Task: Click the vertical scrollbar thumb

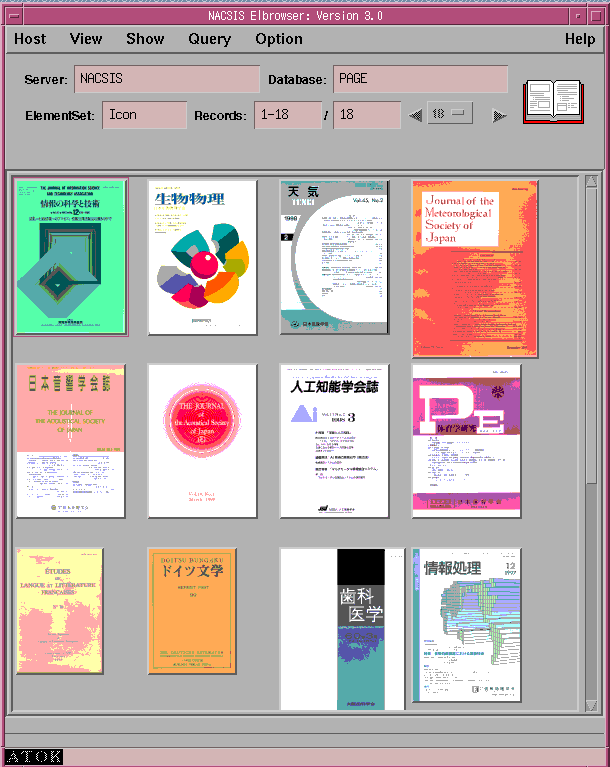Action: (591, 336)
